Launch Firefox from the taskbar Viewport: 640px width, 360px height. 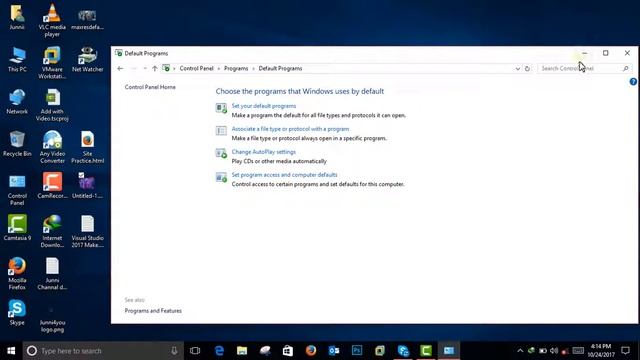311,351
